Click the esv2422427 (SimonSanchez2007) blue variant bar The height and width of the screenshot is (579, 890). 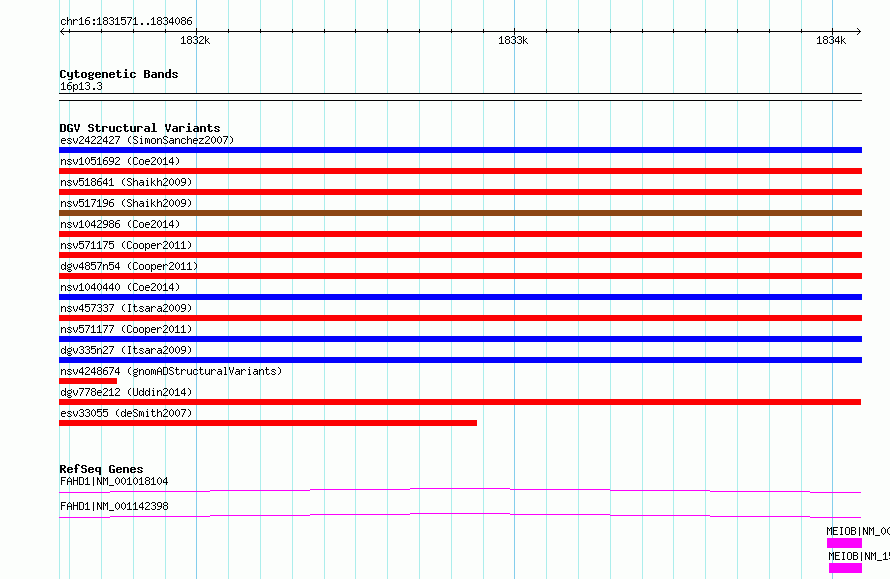tap(460, 150)
